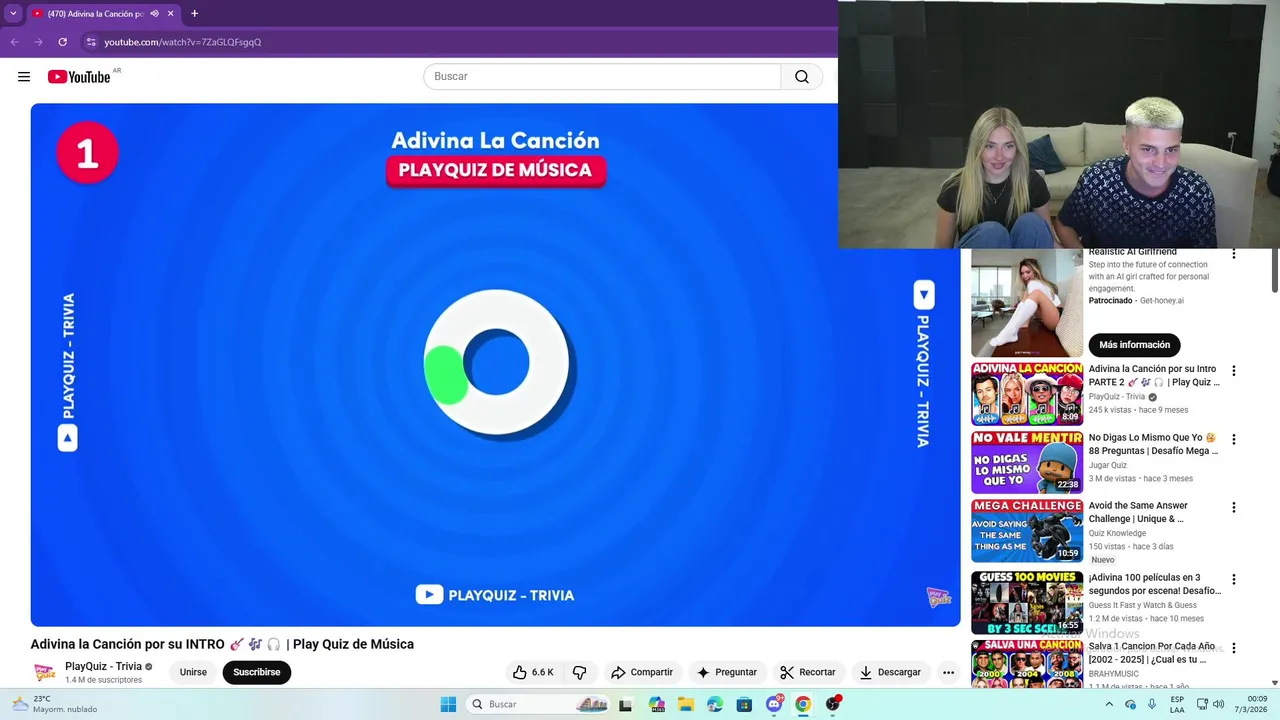Screen dimensions: 1280x720
Task: Open Microsoft Edge from the taskbar
Action: point(715,704)
